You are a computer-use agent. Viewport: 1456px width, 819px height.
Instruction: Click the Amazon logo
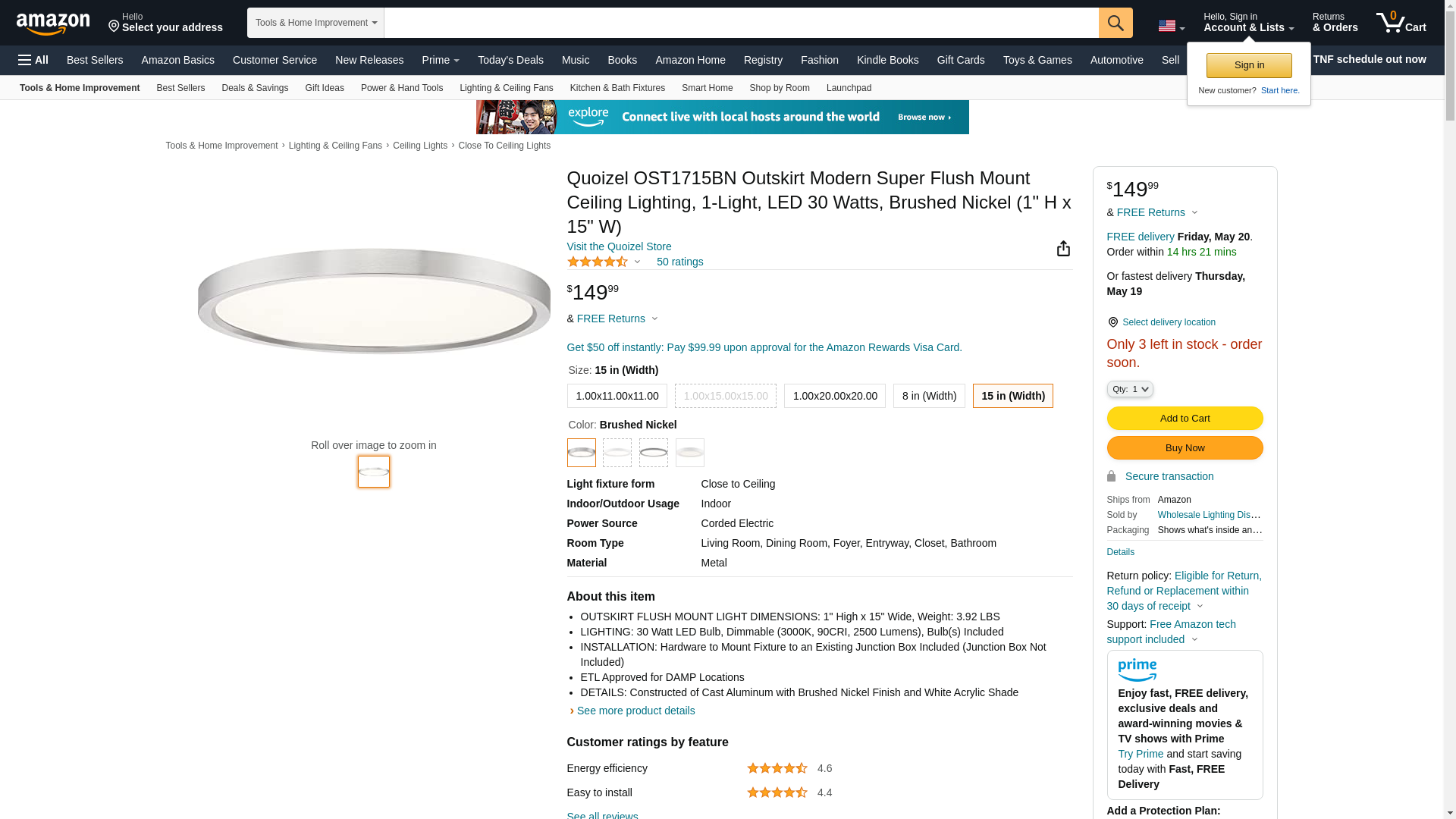pyautogui.click(x=53, y=24)
